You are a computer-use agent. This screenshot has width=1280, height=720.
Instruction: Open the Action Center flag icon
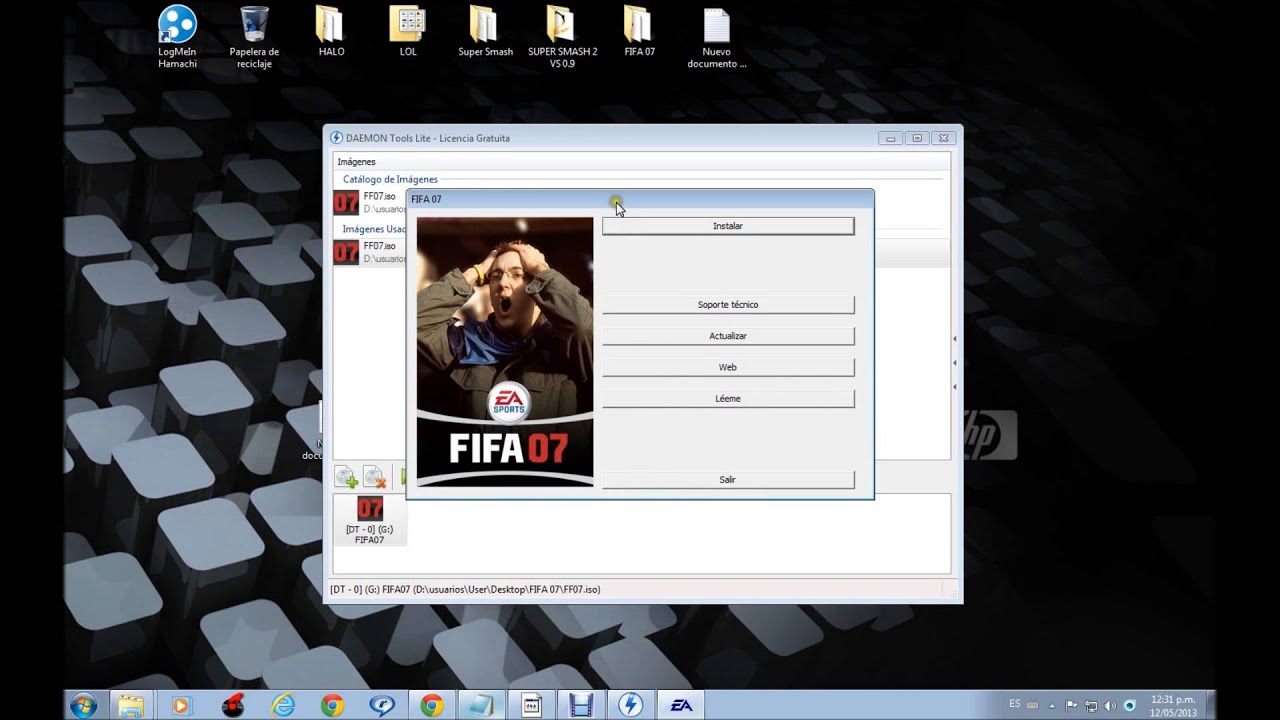pyautogui.click(x=1072, y=705)
